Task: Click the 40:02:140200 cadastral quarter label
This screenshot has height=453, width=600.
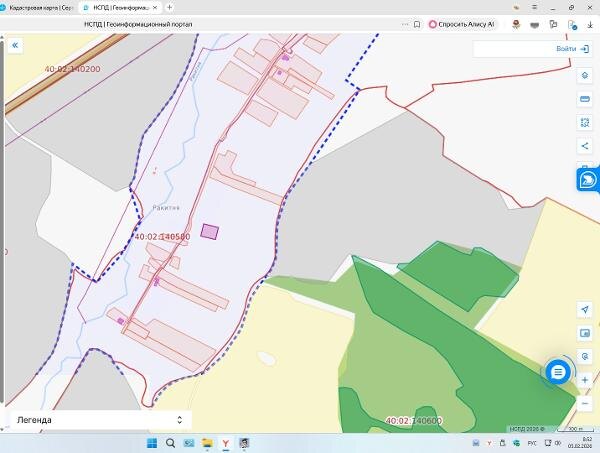Action: (x=73, y=69)
